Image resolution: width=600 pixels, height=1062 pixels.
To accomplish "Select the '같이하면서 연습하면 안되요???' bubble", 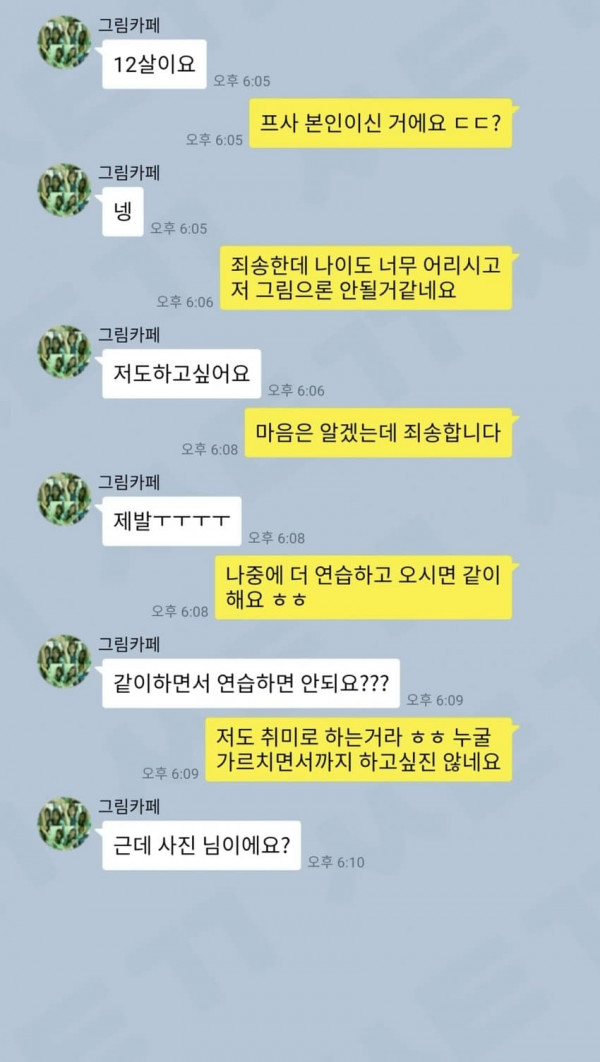I will [x=251, y=683].
